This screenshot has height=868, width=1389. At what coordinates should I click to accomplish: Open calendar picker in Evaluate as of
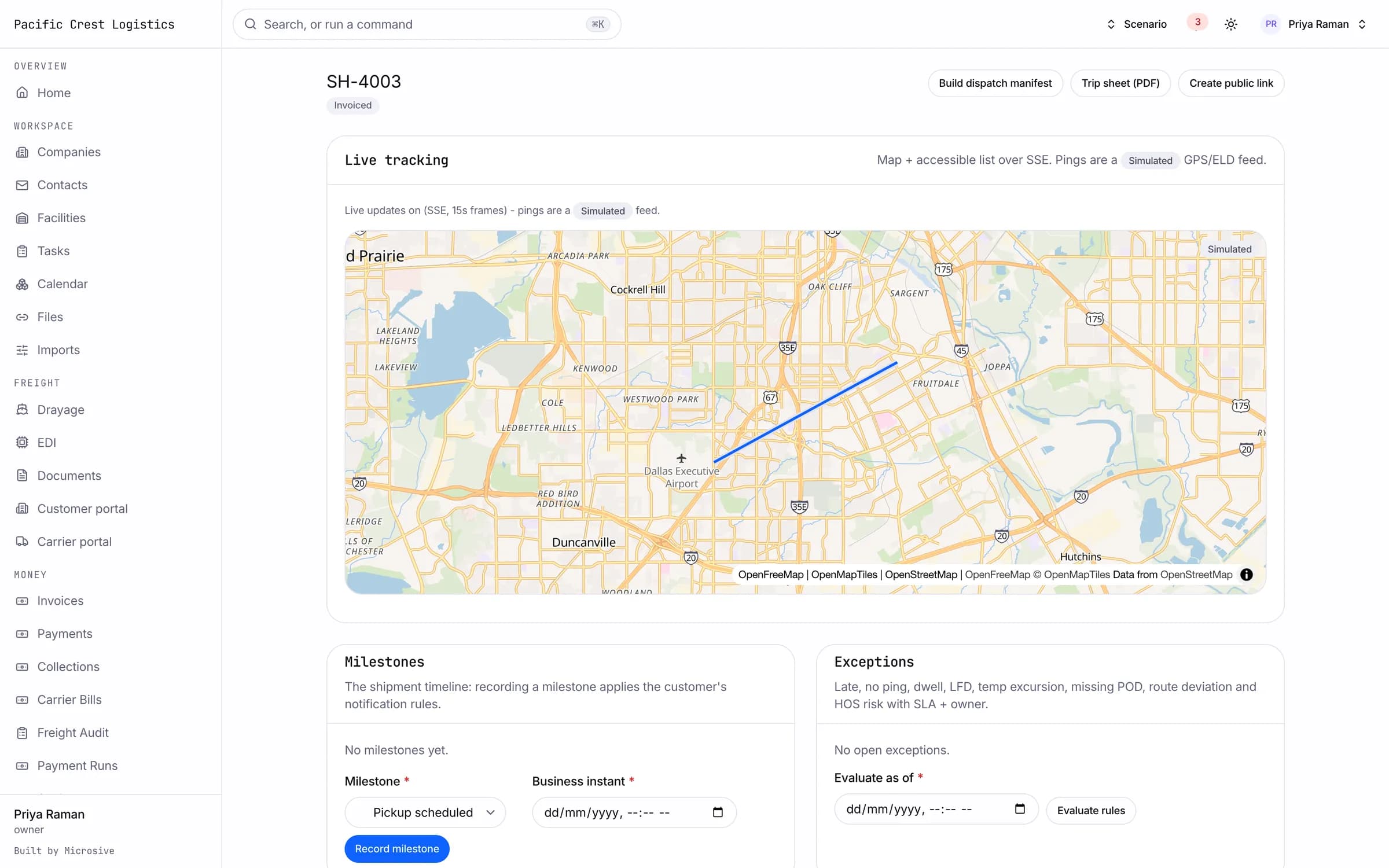pos(1020,809)
